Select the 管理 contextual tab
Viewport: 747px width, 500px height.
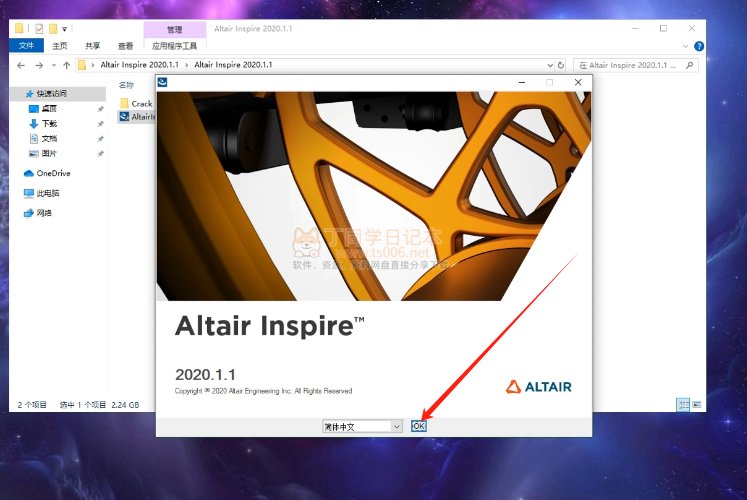click(x=175, y=30)
